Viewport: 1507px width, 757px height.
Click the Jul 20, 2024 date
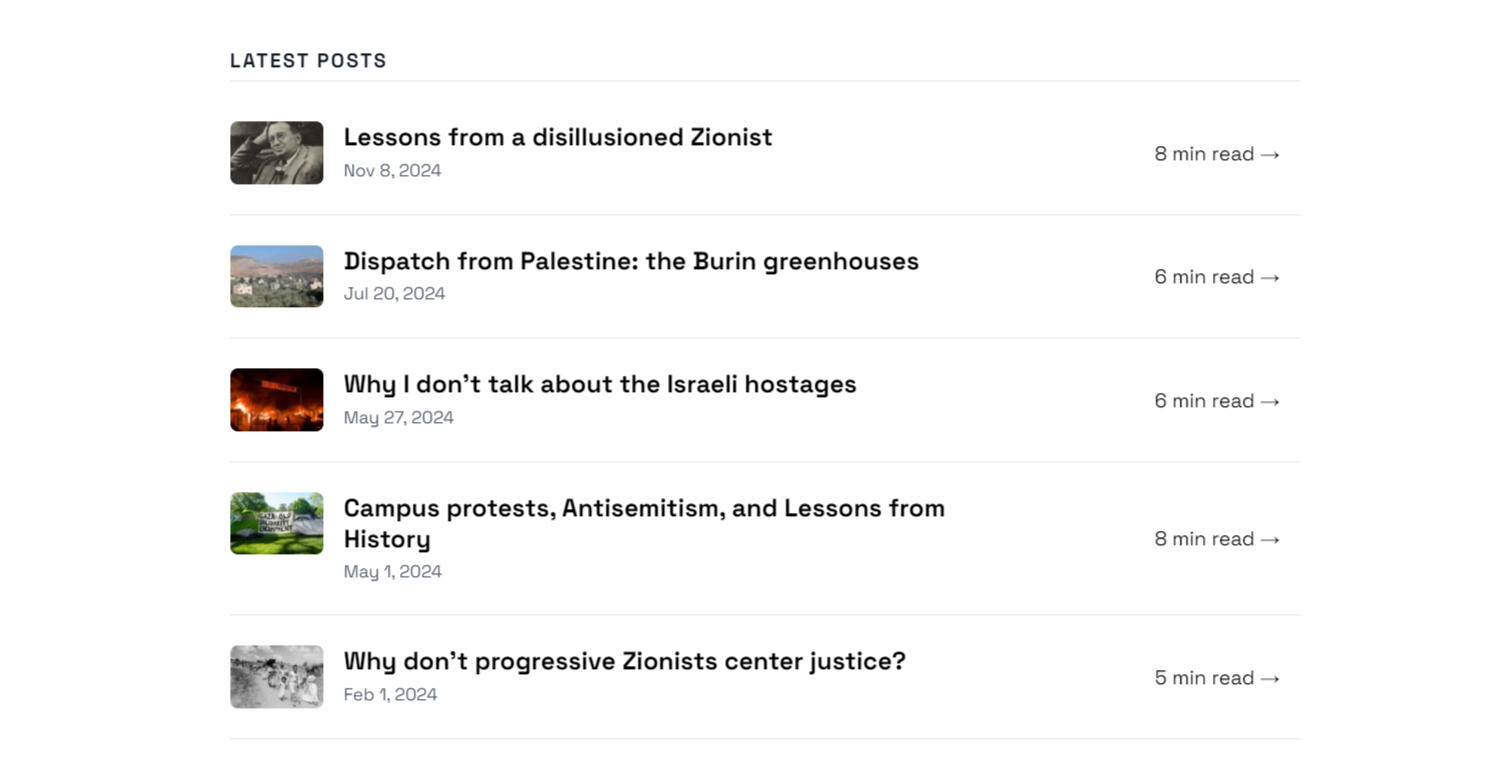394,294
